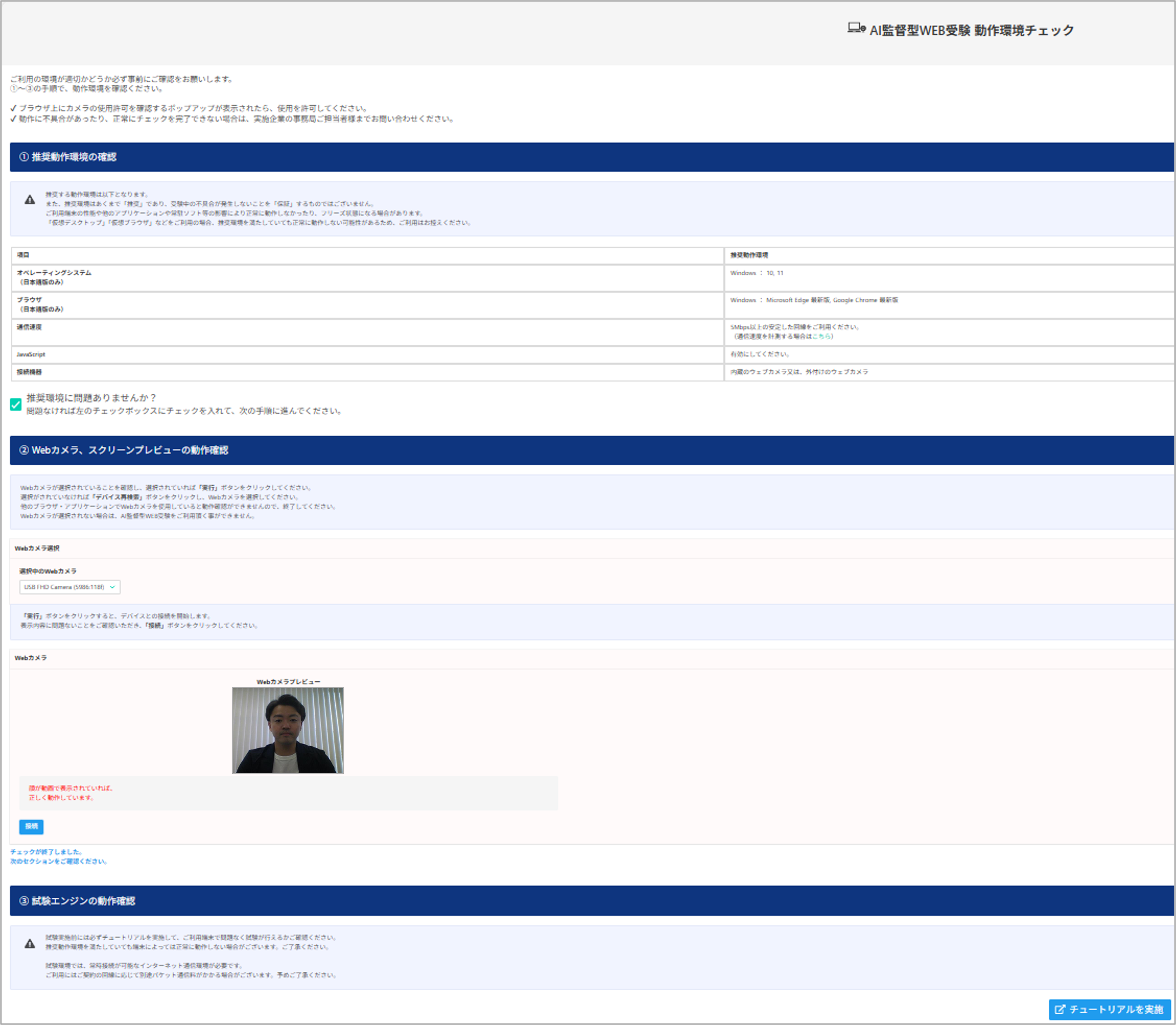The width and height of the screenshot is (1176, 1025).
Task: Click the ② Webカメラ、スクリーンプレビュー section header
Action: click(592, 450)
